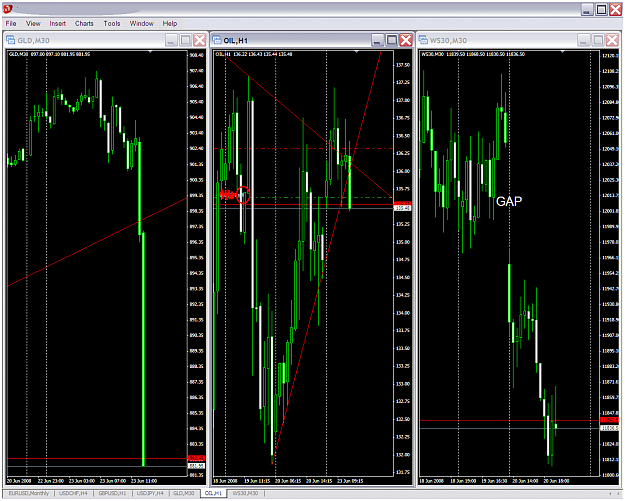Click the red price tag on GLD price scale
Screen dimensions: 625x501
196,458
